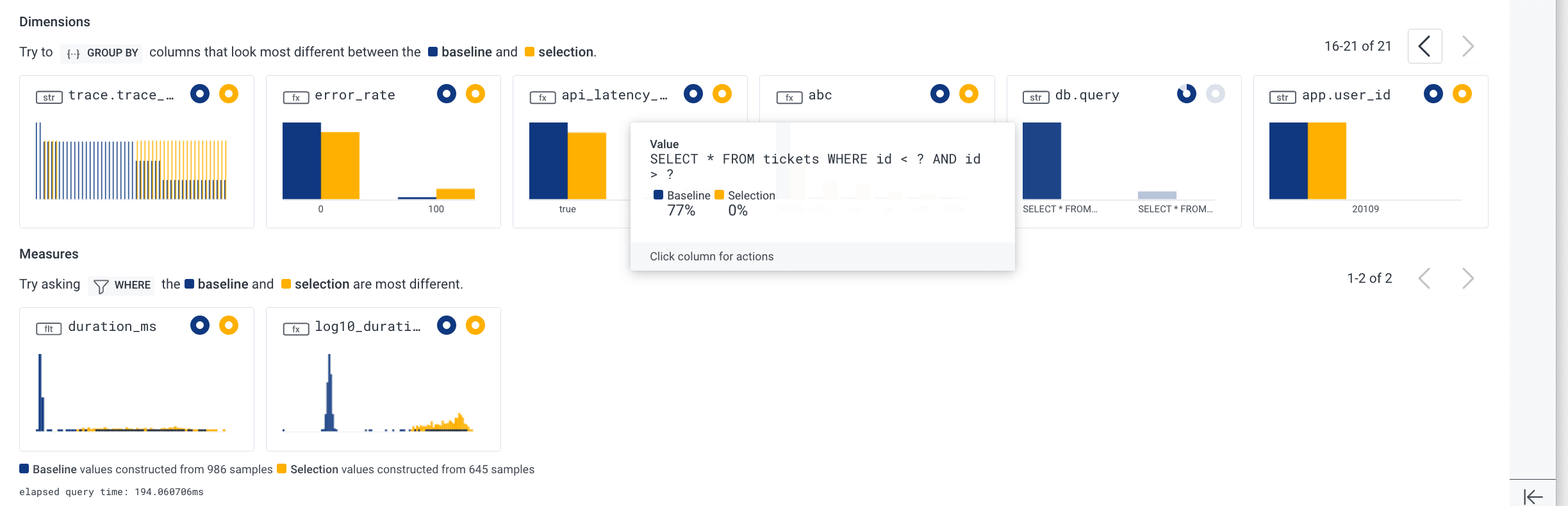1568x506 pixels.
Task: Click the collapse sidebar arrow icon
Action: [1533, 496]
